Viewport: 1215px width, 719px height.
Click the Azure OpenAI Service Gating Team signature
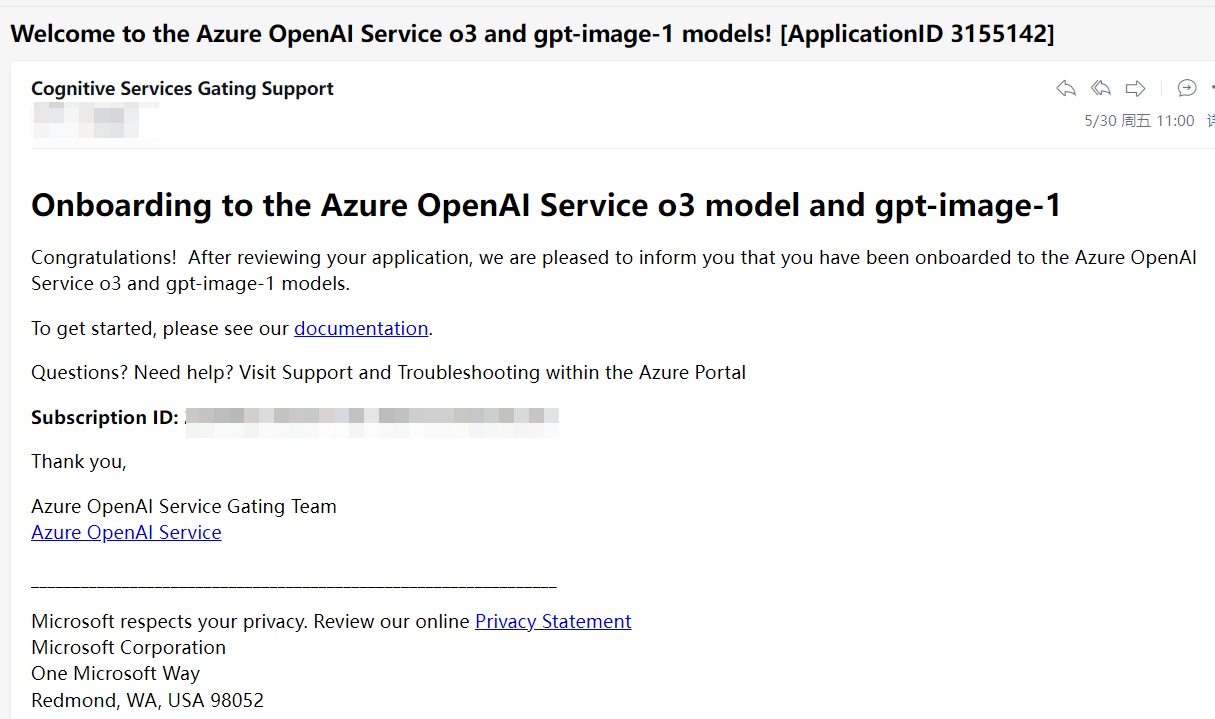(183, 506)
